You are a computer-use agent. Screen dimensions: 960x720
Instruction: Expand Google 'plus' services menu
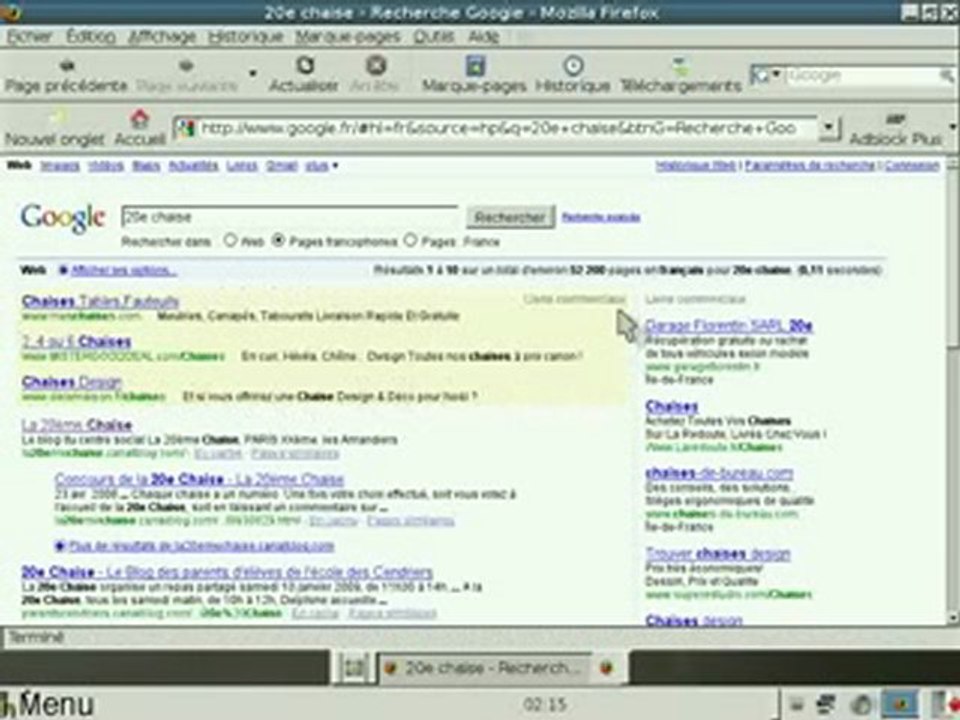point(321,166)
